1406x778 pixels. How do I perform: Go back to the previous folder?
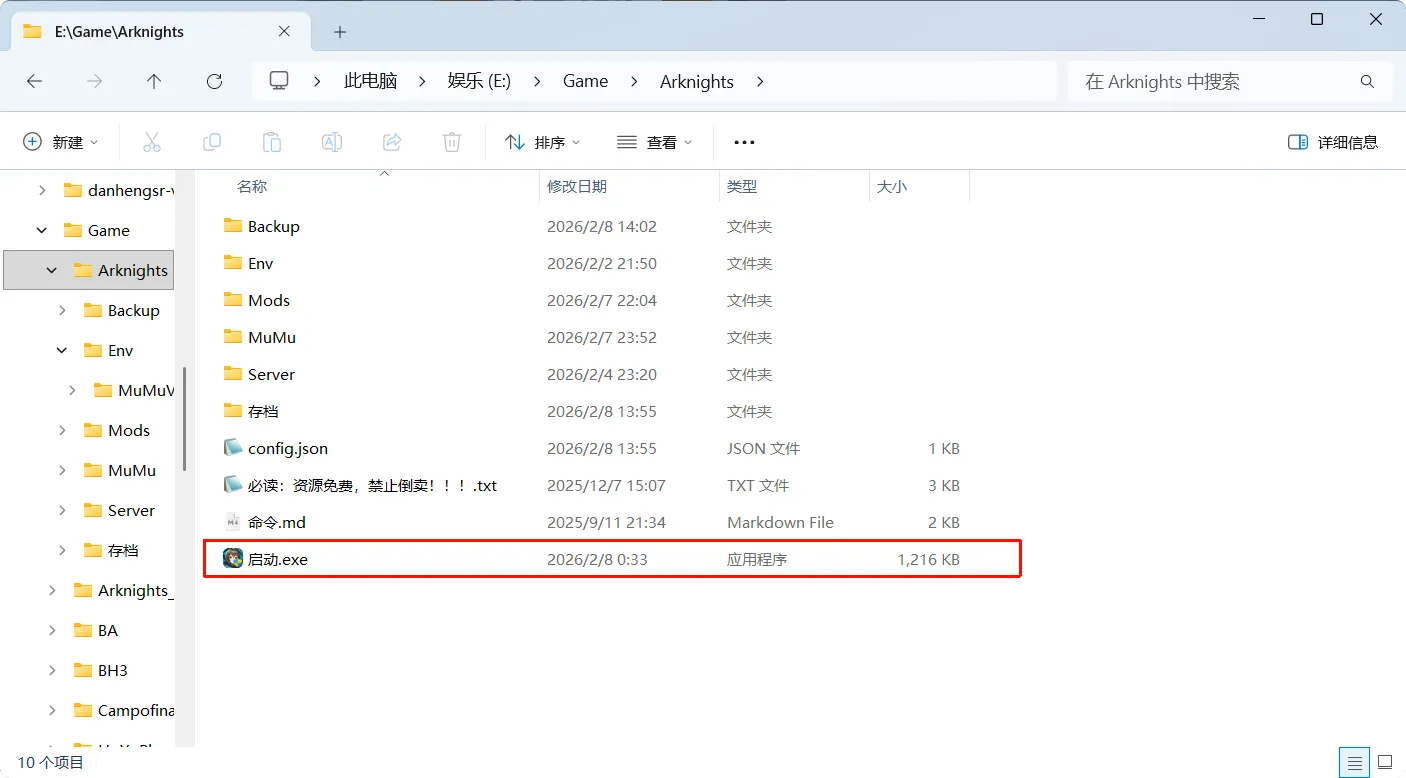pos(34,81)
